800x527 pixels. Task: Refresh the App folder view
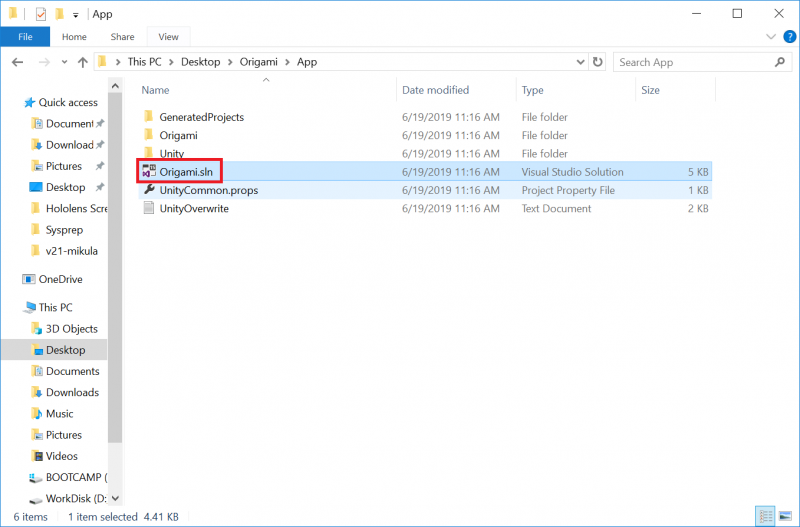597,62
